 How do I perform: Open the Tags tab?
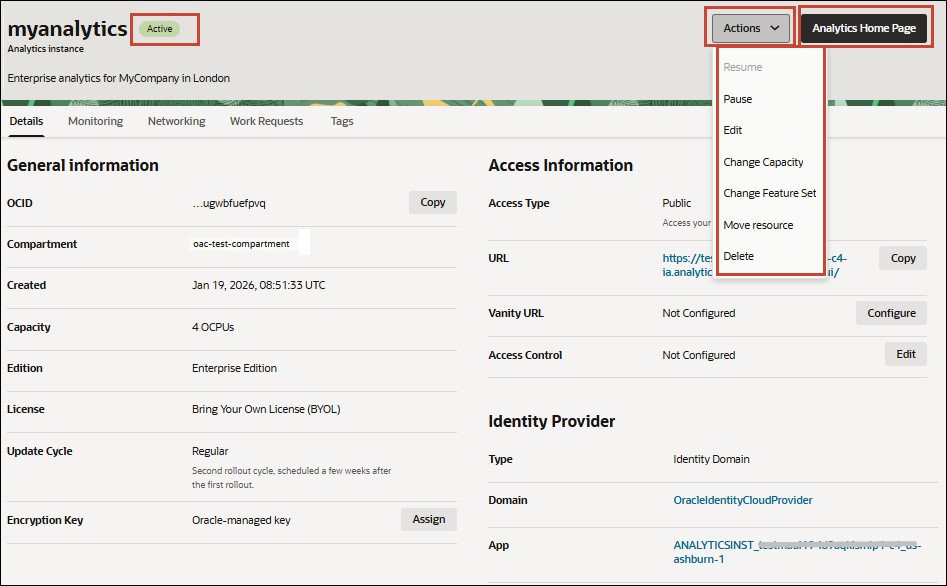tap(342, 121)
